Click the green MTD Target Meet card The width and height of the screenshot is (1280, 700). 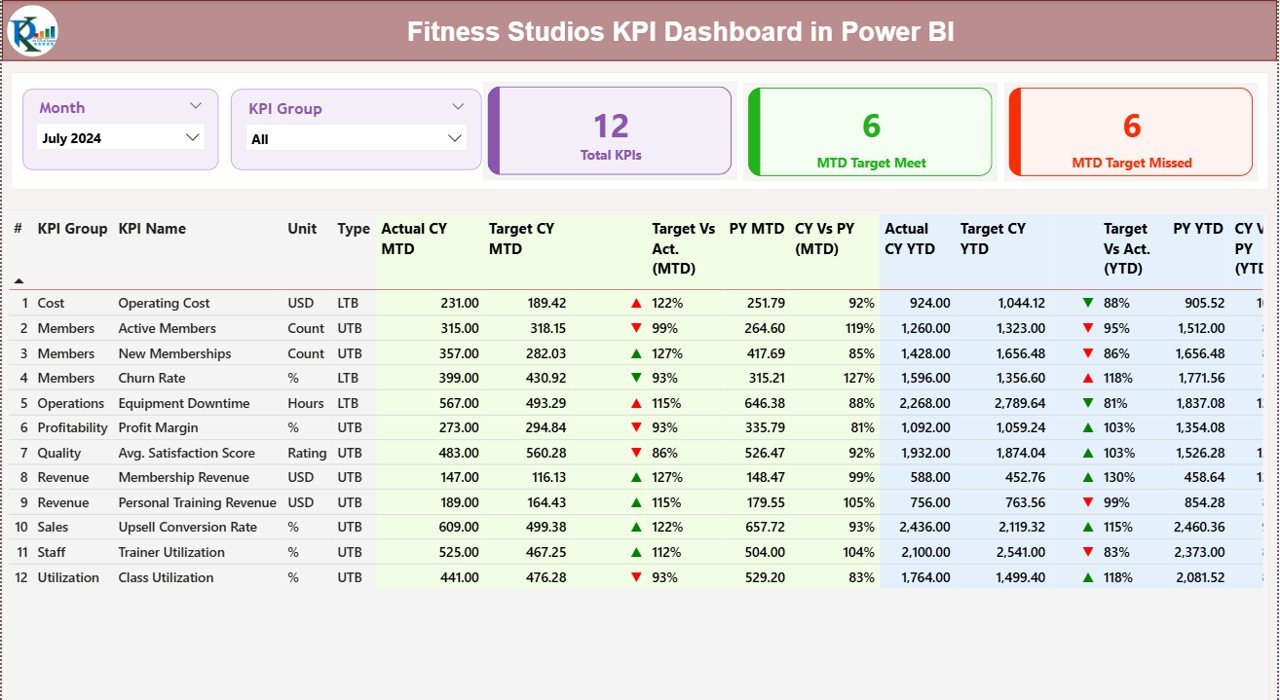[x=870, y=131]
